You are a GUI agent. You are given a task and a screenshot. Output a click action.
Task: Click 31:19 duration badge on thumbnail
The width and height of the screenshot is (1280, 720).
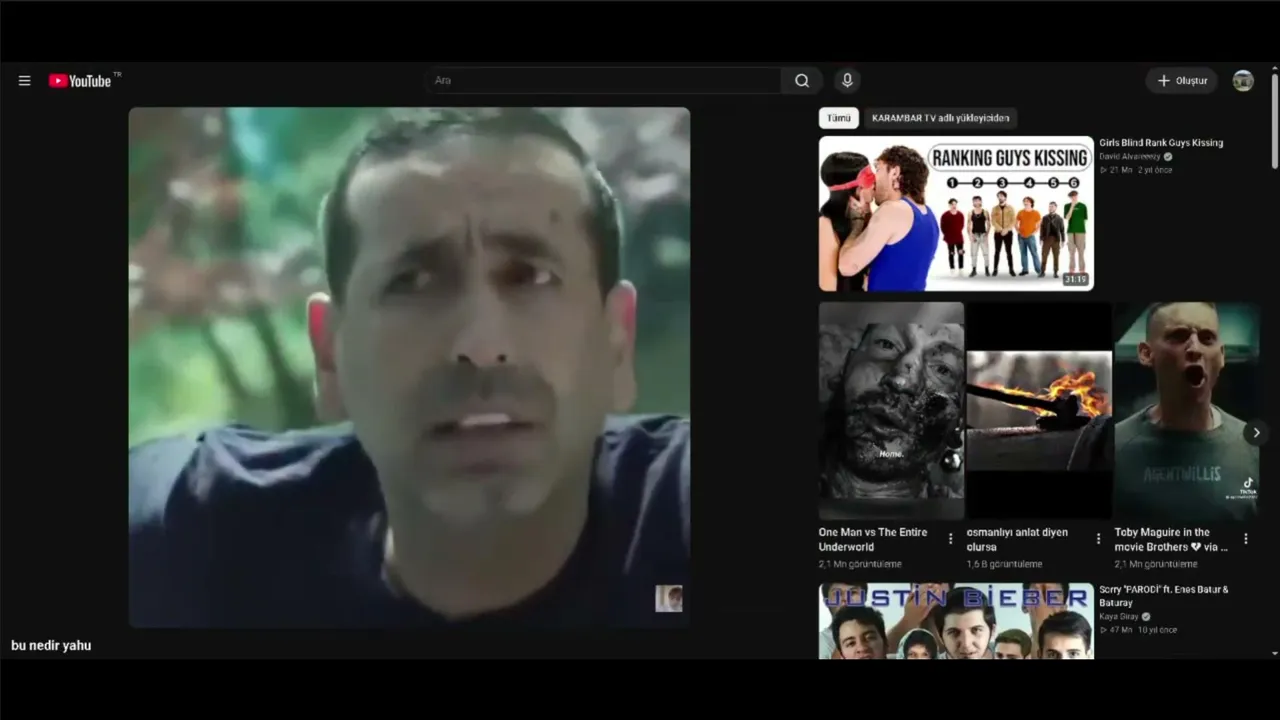(1075, 280)
